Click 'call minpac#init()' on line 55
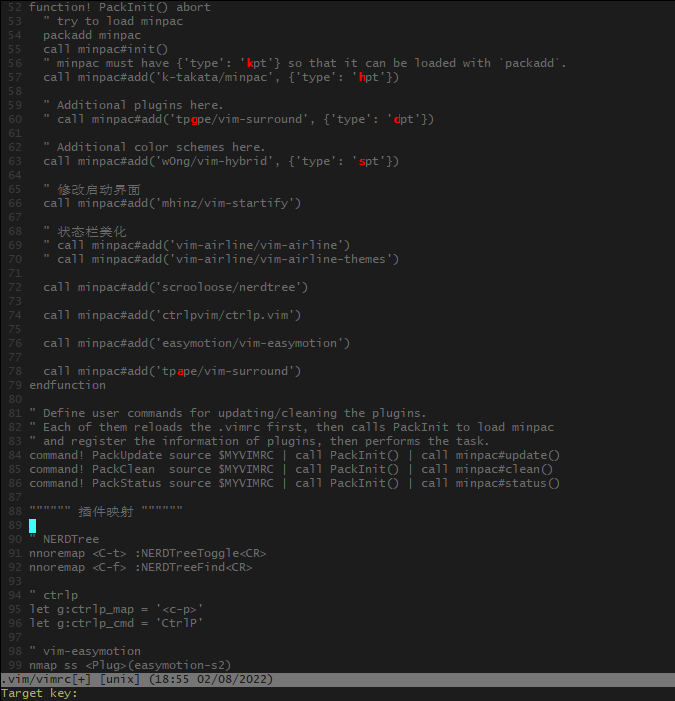The height and width of the screenshot is (701, 675). pyautogui.click(x=106, y=49)
